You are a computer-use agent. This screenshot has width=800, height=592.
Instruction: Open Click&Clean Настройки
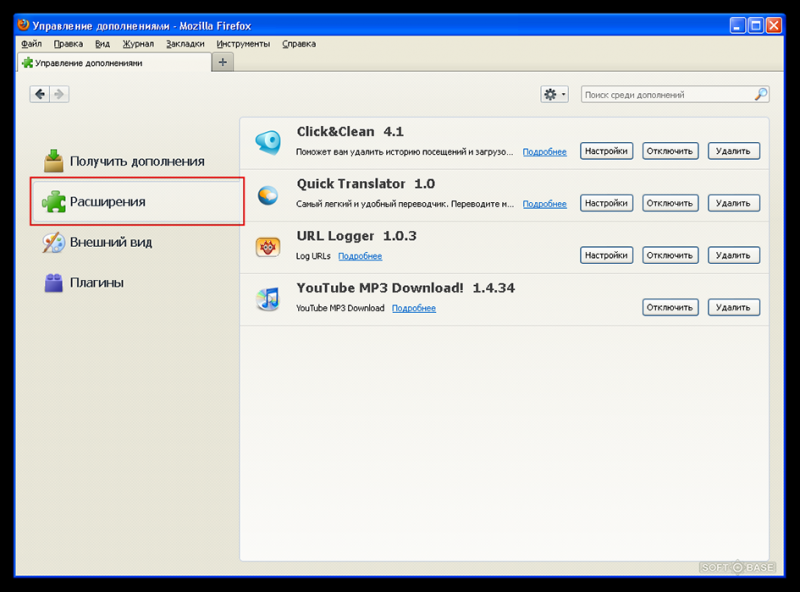606,151
